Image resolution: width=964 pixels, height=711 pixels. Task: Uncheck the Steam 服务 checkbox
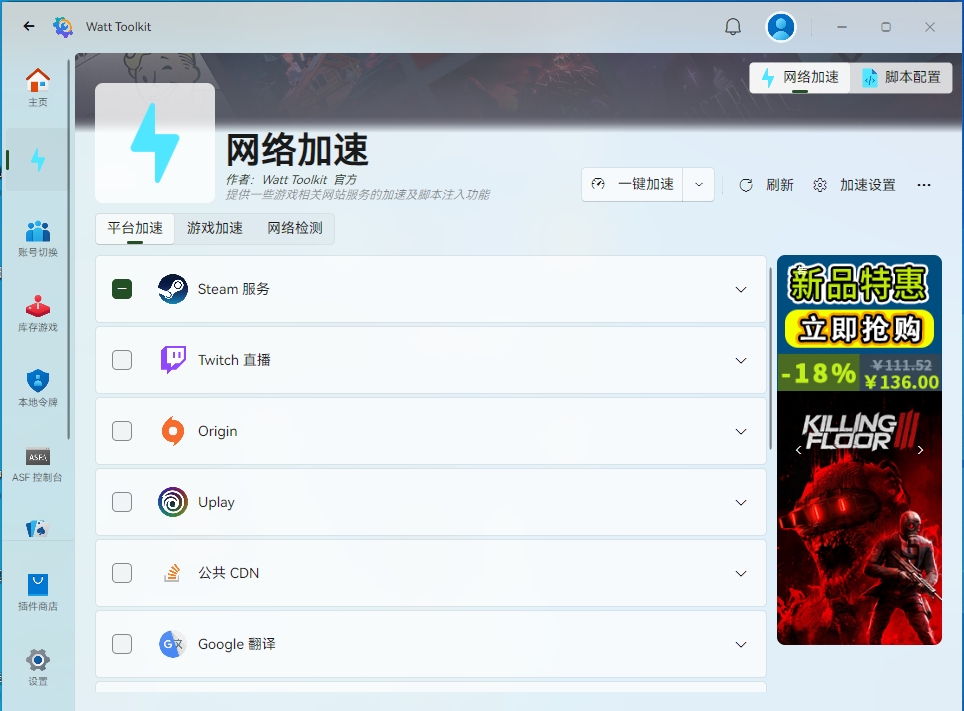[121, 289]
